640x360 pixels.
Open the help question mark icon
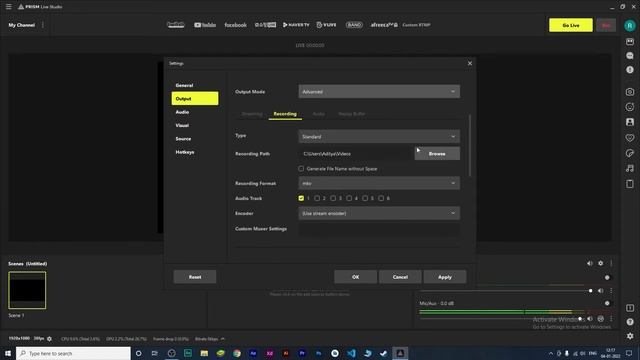pos(630,322)
